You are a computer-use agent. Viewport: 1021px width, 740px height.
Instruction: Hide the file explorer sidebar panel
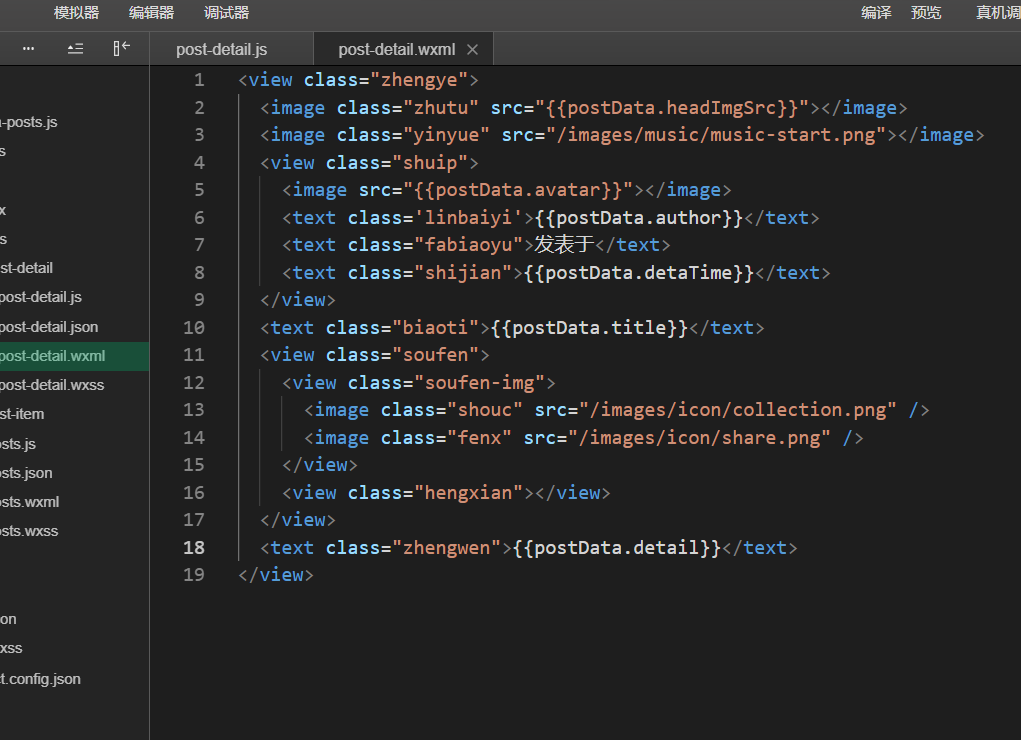click(x=122, y=49)
